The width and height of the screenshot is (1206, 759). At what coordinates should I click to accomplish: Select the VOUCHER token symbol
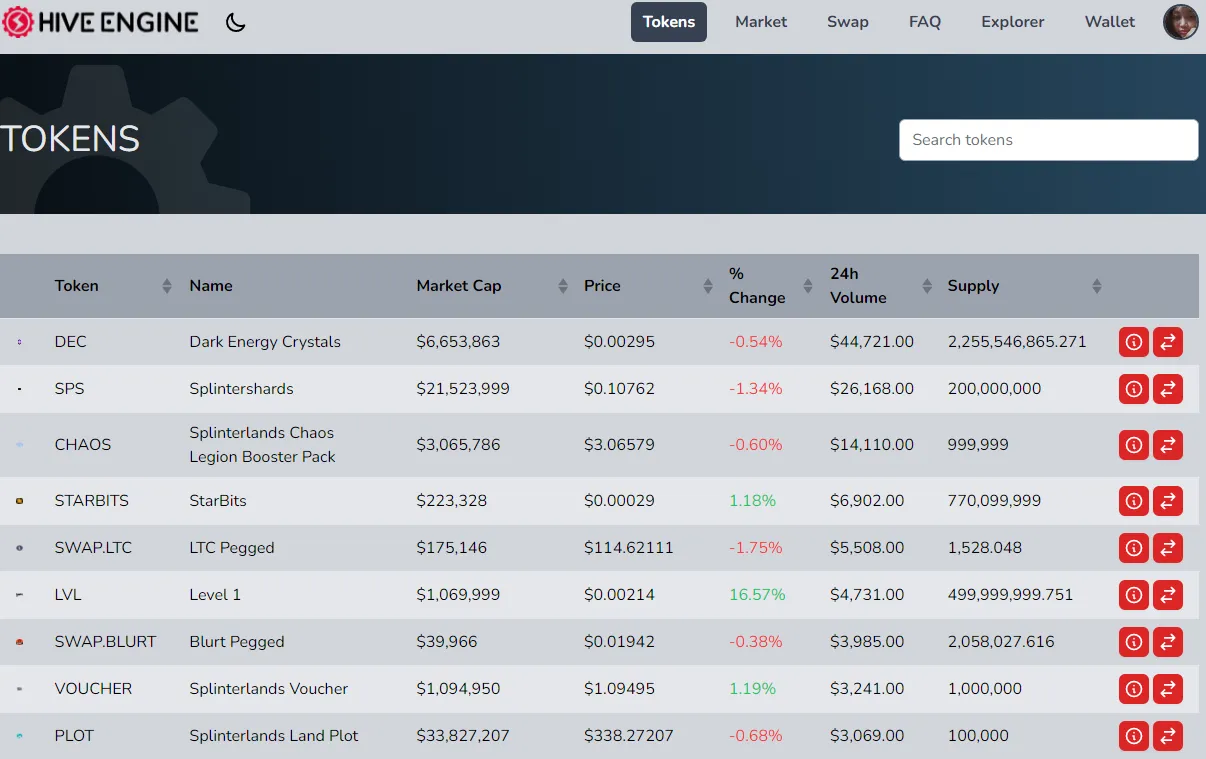(x=93, y=689)
